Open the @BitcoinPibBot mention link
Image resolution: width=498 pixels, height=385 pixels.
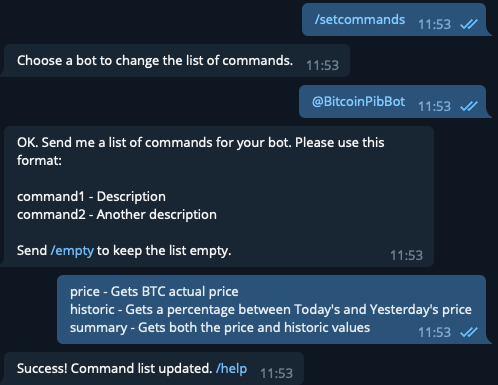pos(358,101)
